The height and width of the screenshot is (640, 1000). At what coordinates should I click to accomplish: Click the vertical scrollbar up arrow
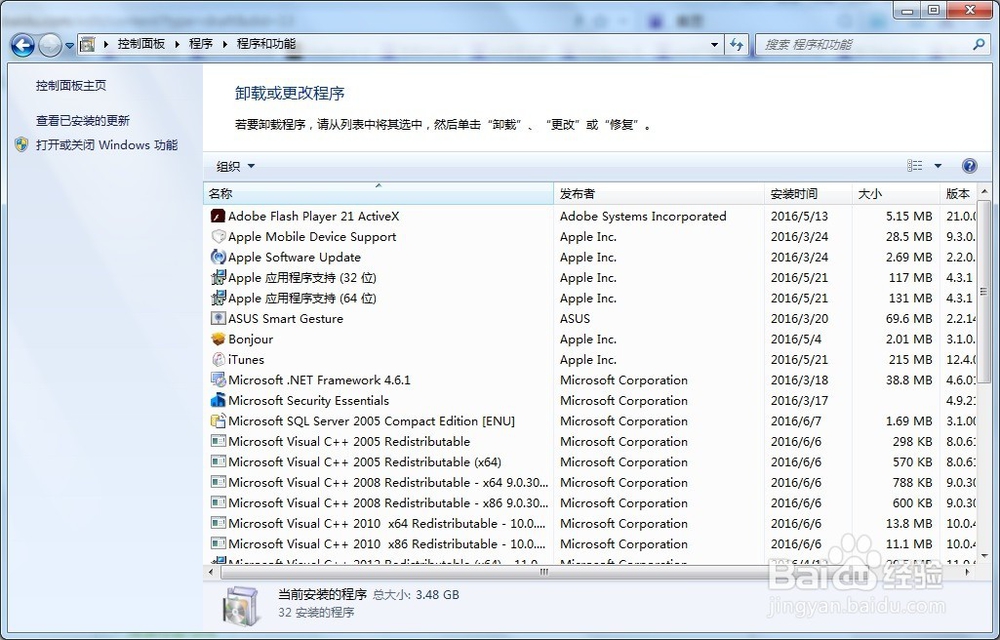[984, 191]
